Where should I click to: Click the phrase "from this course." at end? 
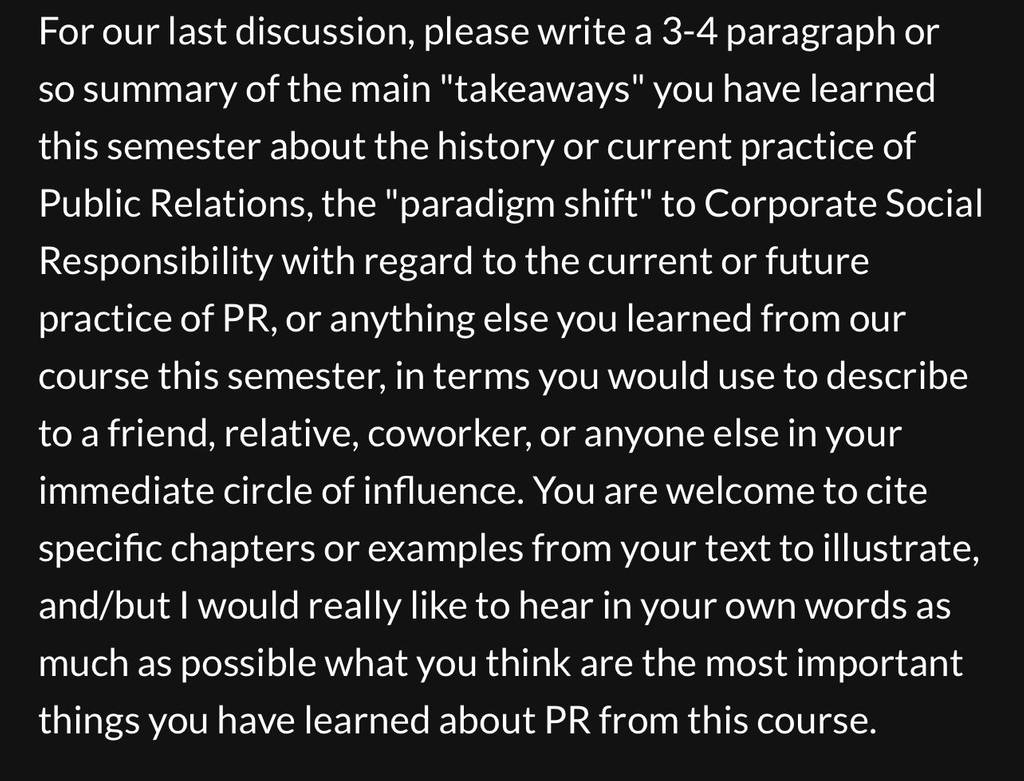pyautogui.click(x=737, y=720)
